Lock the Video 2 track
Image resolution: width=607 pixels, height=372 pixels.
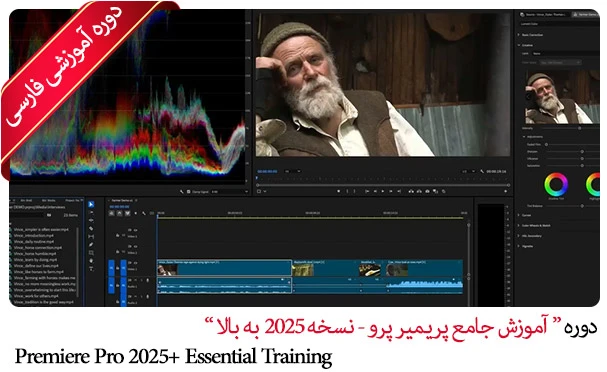tap(117, 252)
